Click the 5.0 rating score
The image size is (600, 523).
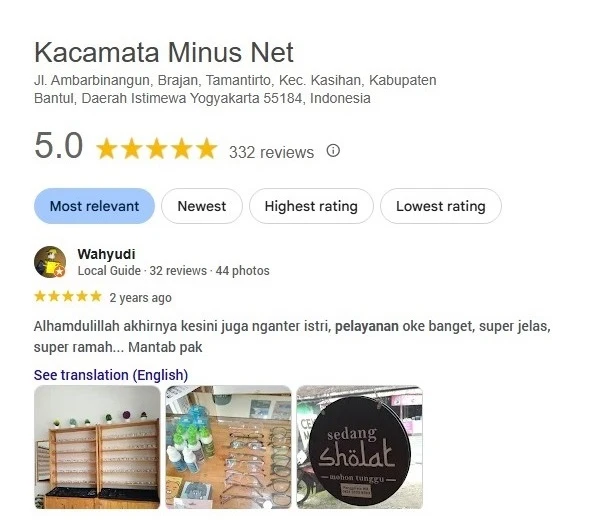click(x=59, y=145)
